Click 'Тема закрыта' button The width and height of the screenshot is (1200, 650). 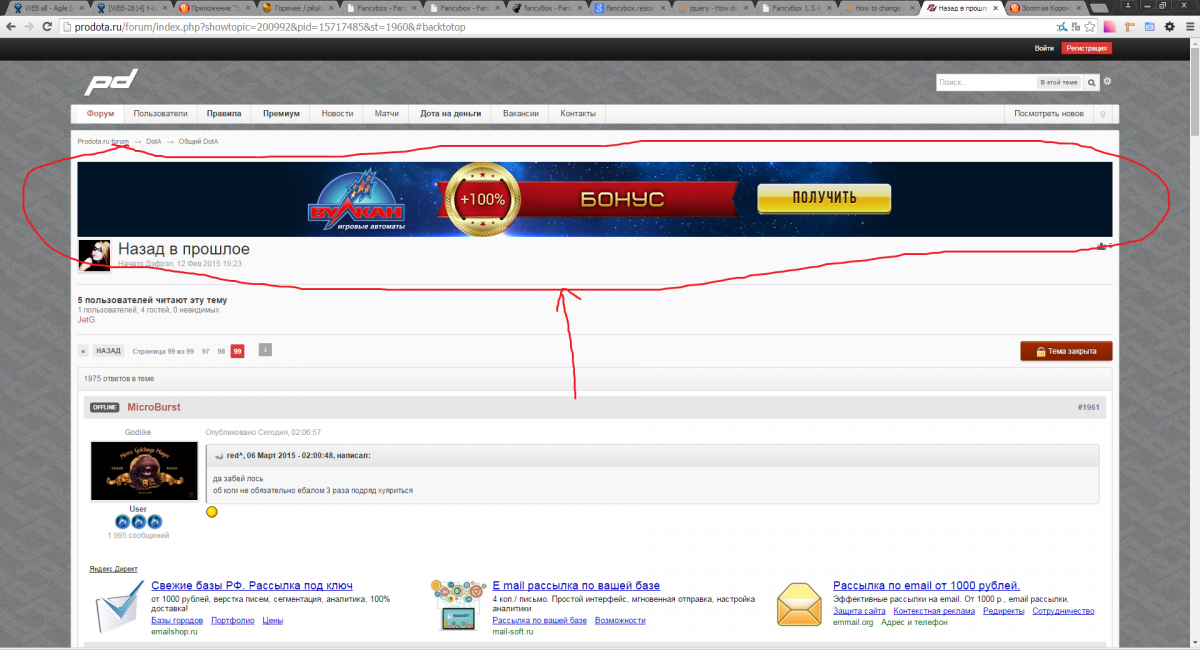[1066, 351]
